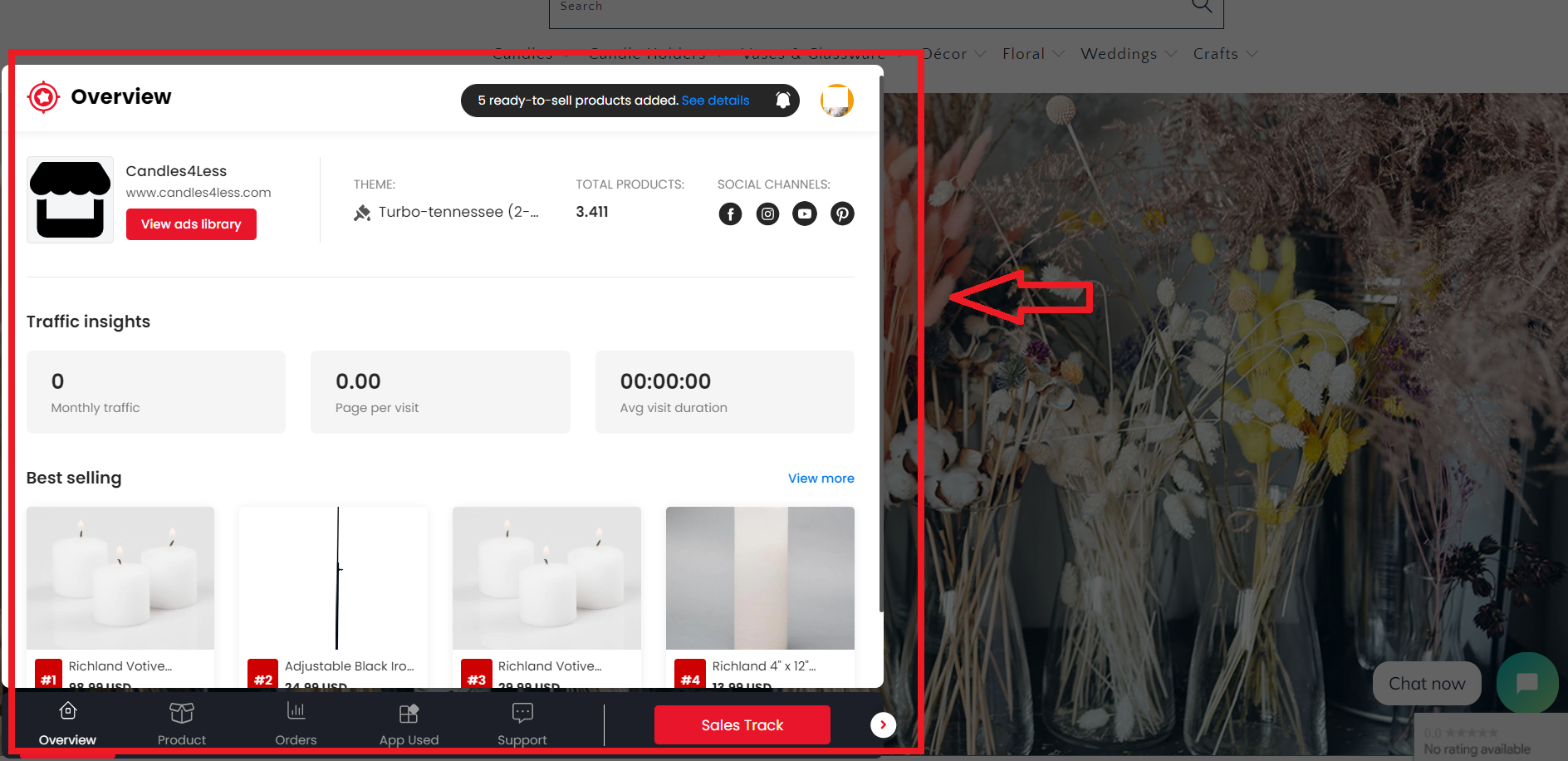Expand the Floral menu dropdown
This screenshot has width=1568, height=761.
point(1033,54)
